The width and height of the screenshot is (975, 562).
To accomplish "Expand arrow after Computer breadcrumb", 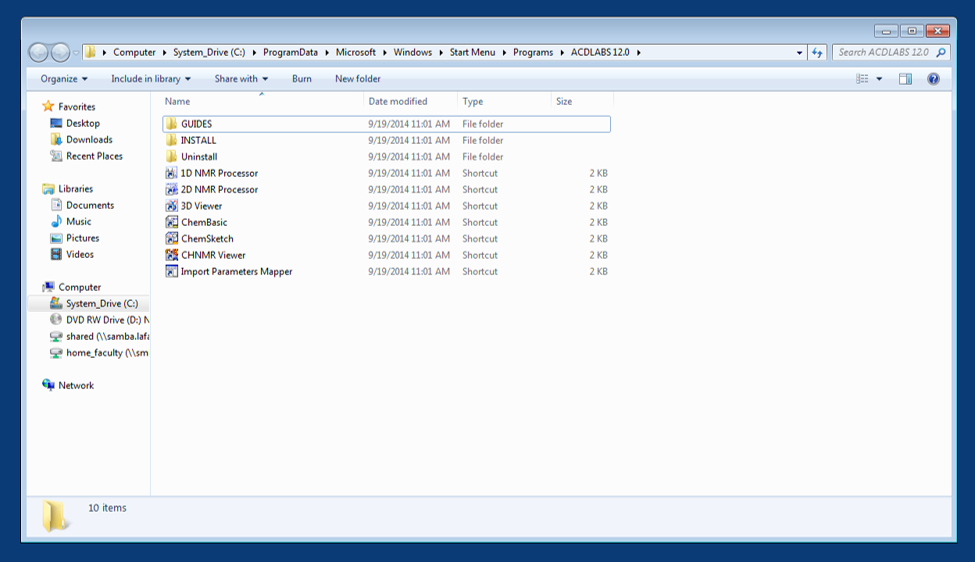I will tap(164, 52).
